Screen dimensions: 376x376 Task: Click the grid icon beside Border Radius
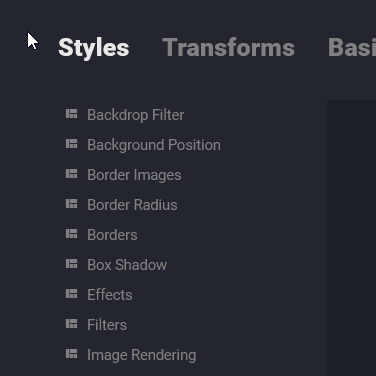(x=72, y=204)
